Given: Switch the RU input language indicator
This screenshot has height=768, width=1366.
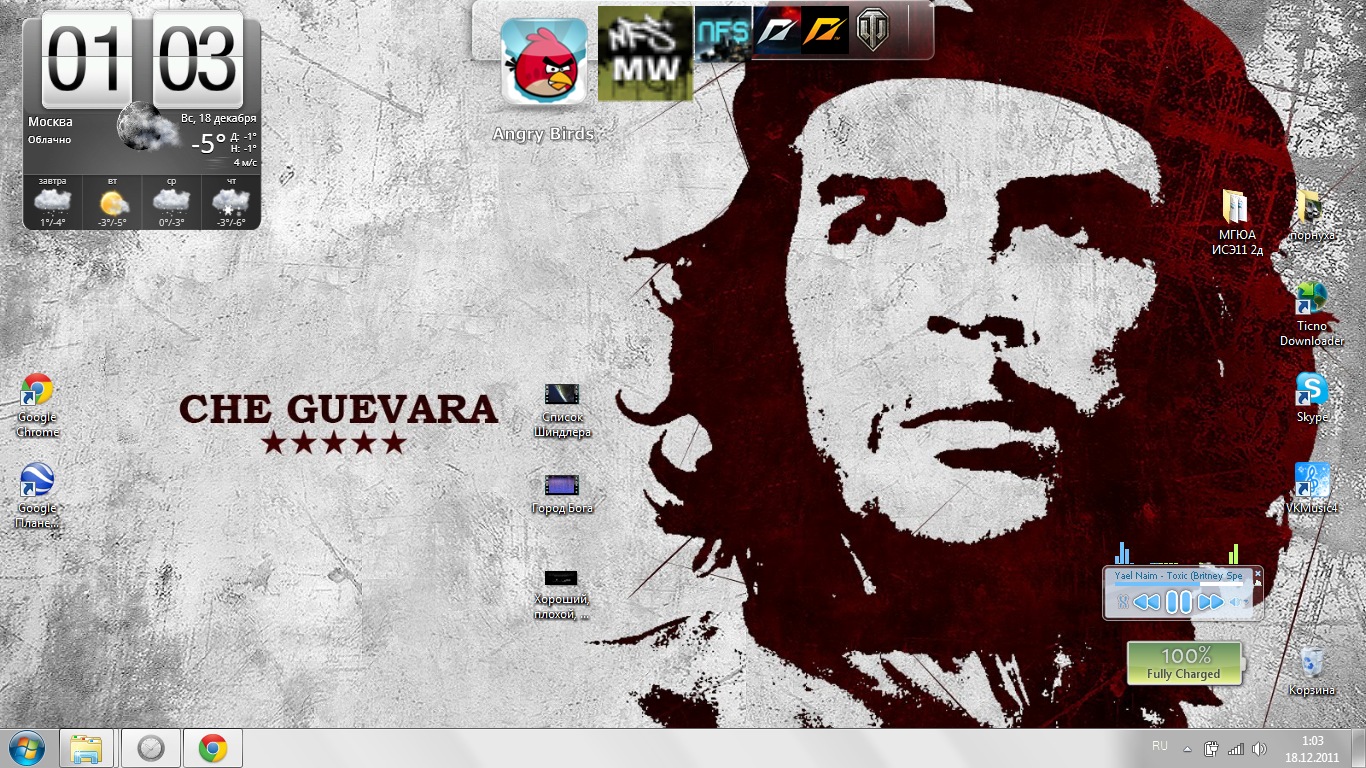Looking at the screenshot, I should [x=1160, y=746].
